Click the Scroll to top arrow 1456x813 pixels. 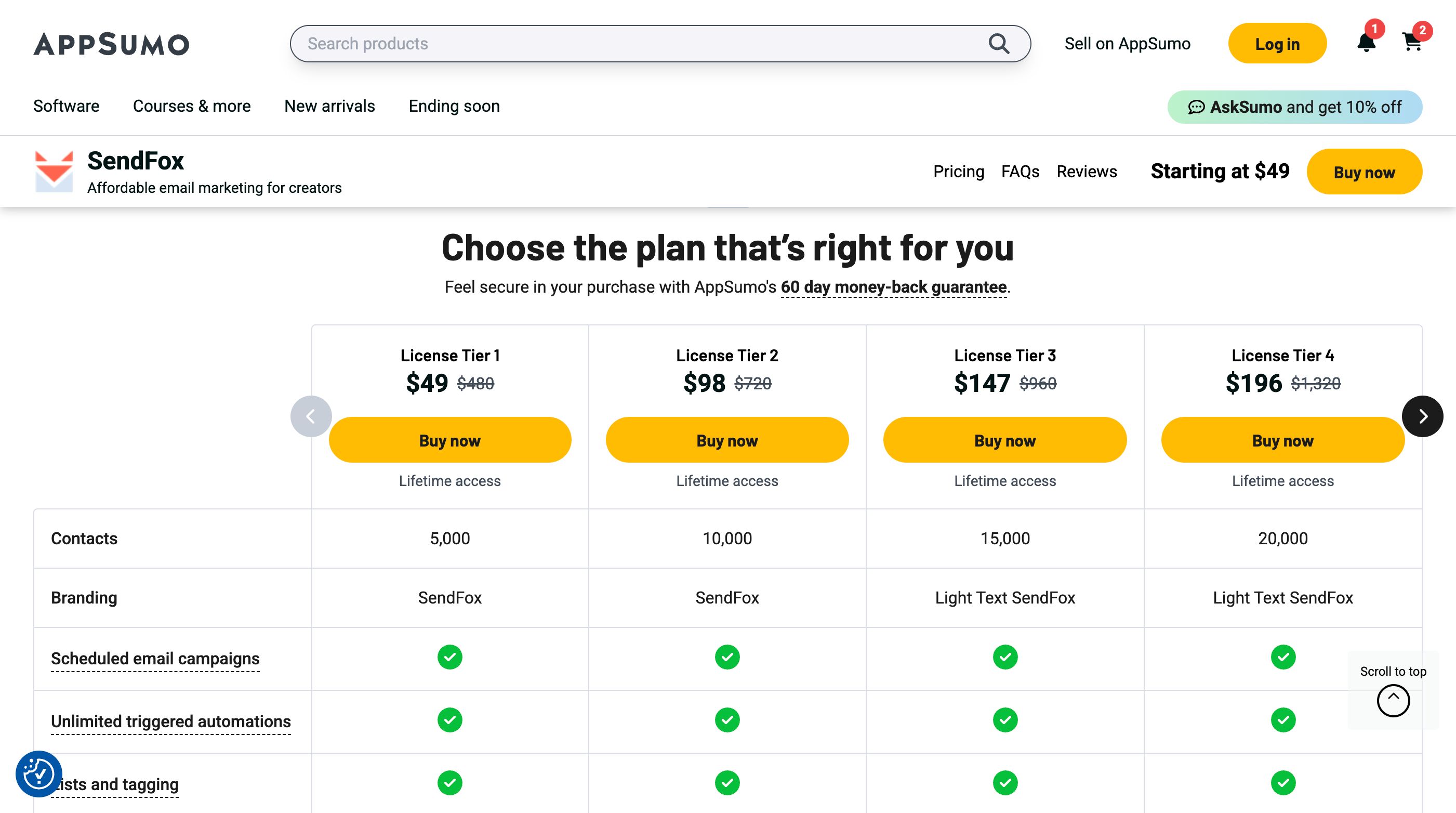coord(1393,701)
